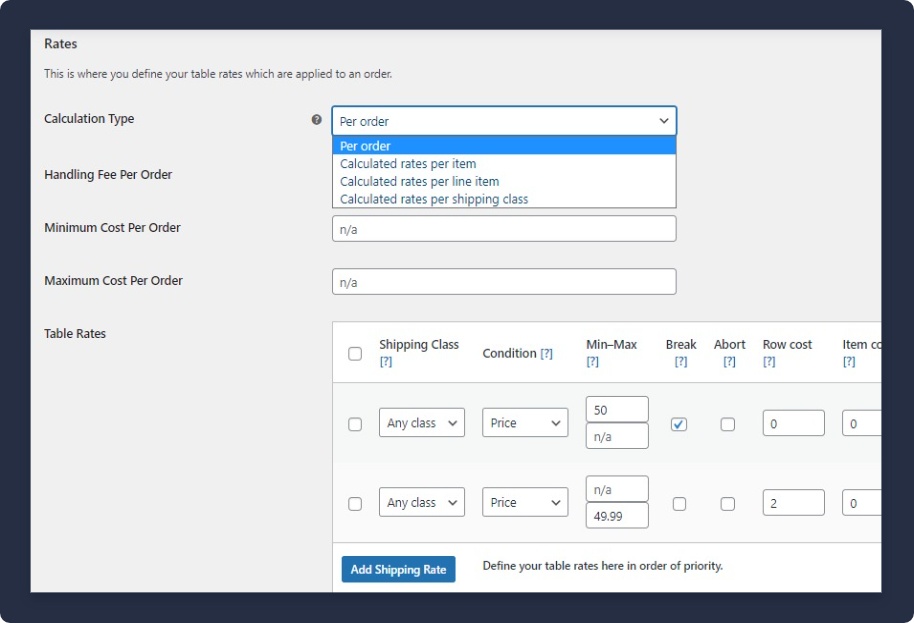Enable the Abort checkbox in second rate row
The image size is (914, 623).
[x=728, y=504]
